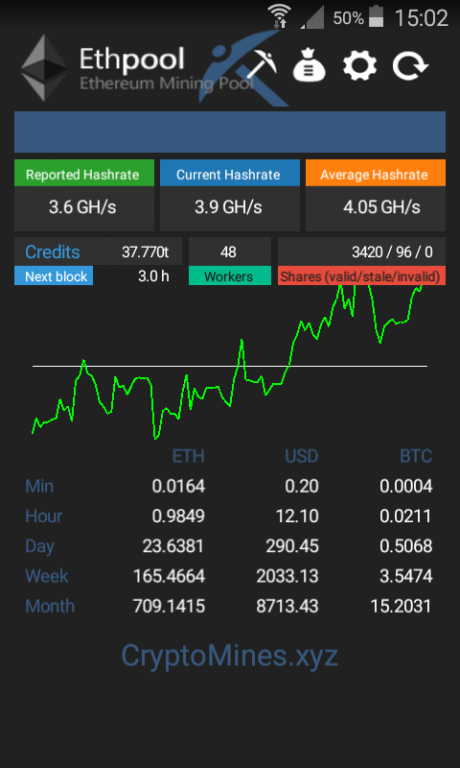Tap the 290.45 USD value
Viewport: 460px width, 768px height.
tap(292, 546)
